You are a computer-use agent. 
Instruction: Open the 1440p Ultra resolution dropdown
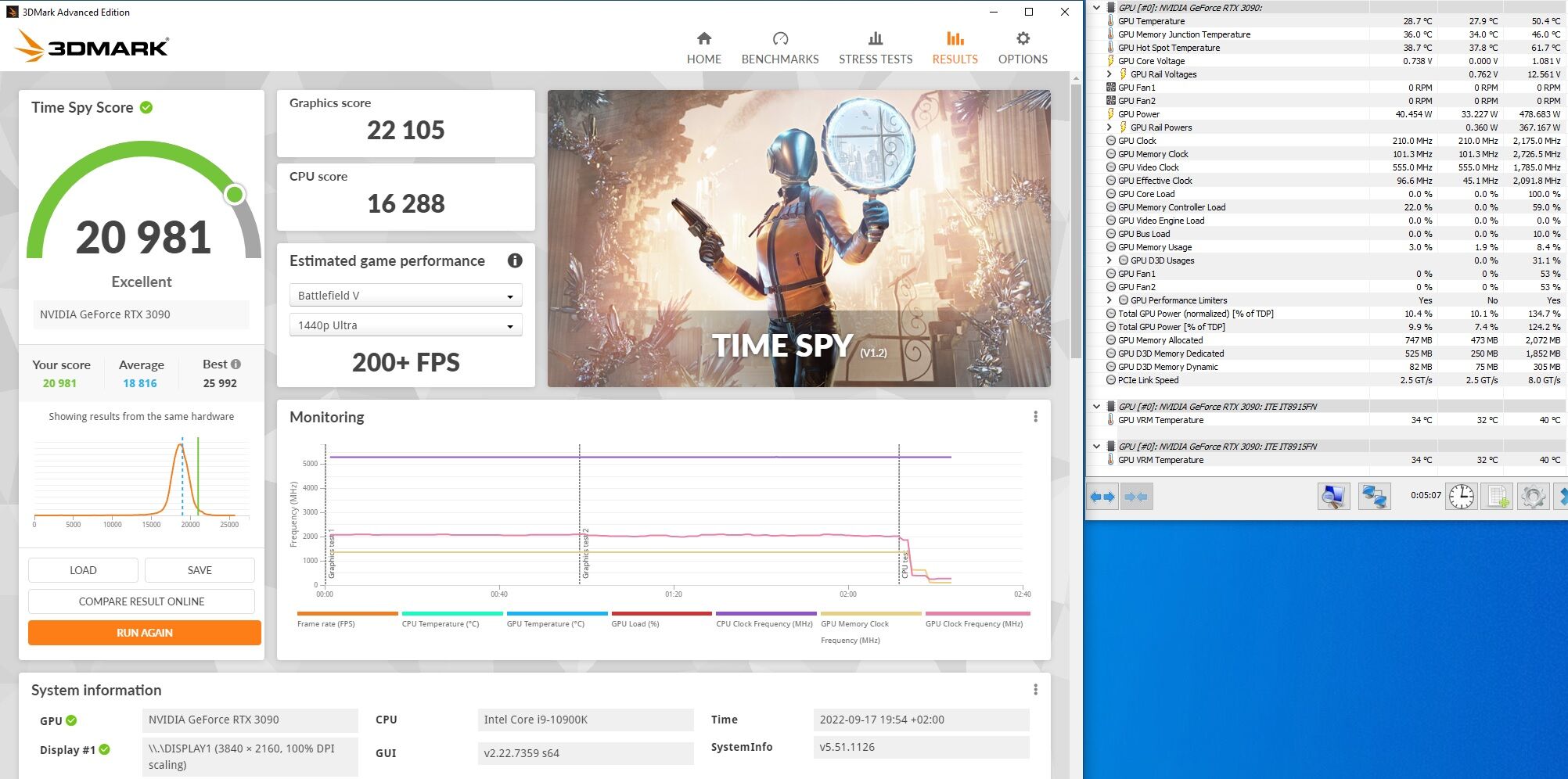coord(405,325)
